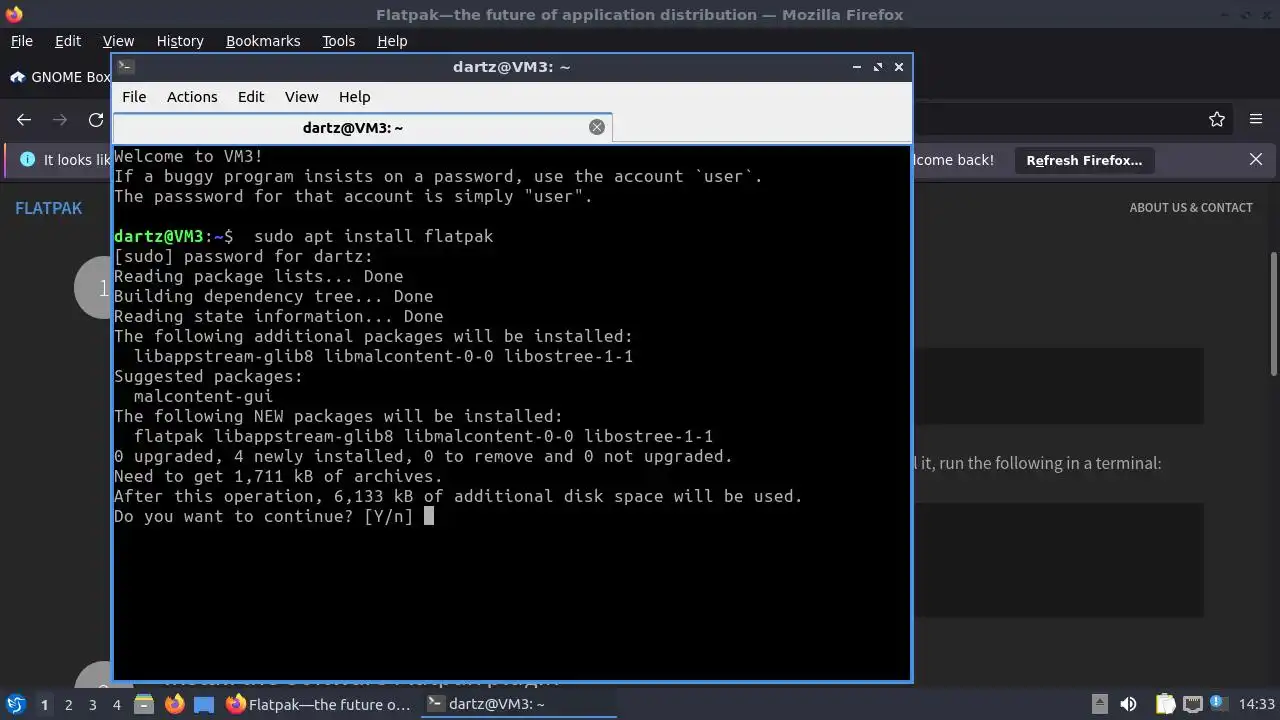1280x720 pixels.
Task: Open the Firefox hamburger menu
Action: click(1256, 119)
